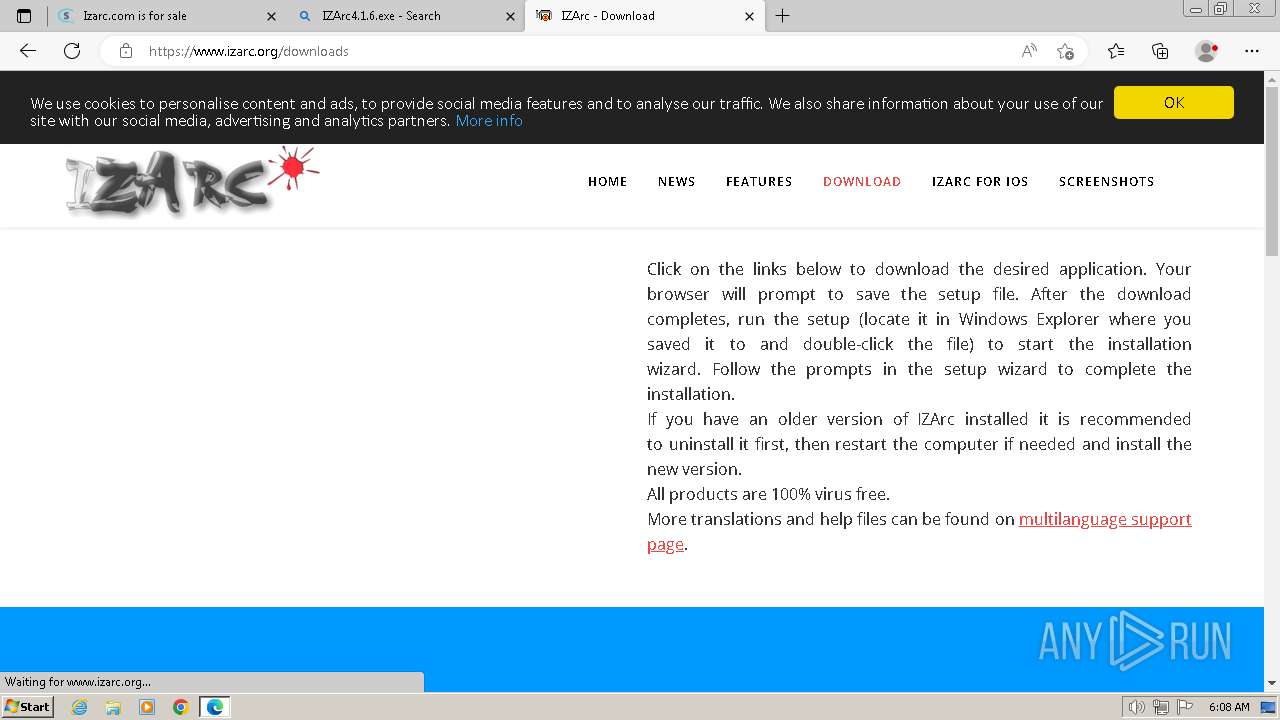
Task: Switch to IZArc4.1.6.exe - Search tab
Action: coord(405,16)
